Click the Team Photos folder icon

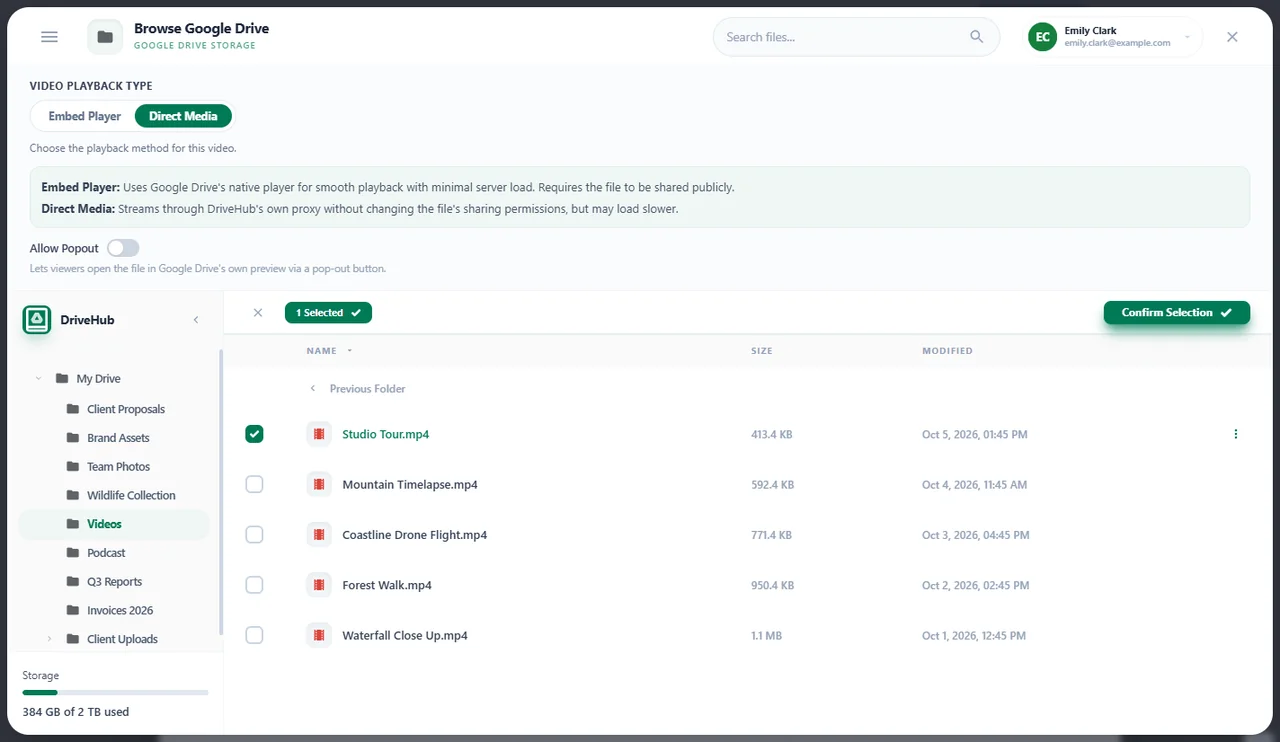coord(73,467)
